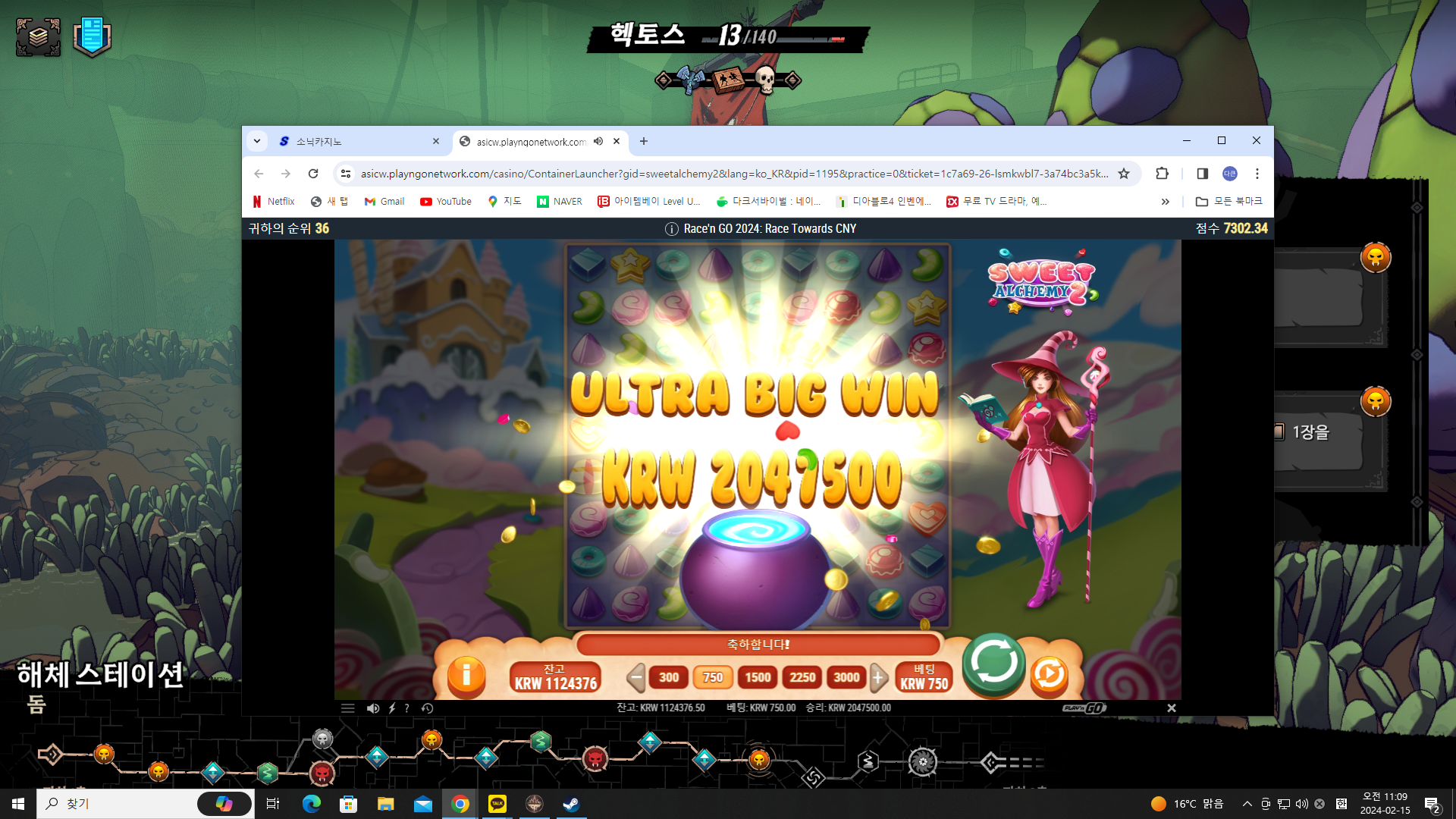Image resolution: width=1456 pixels, height=819 pixels.
Task: Open the NAVER bookmark
Action: point(560,202)
